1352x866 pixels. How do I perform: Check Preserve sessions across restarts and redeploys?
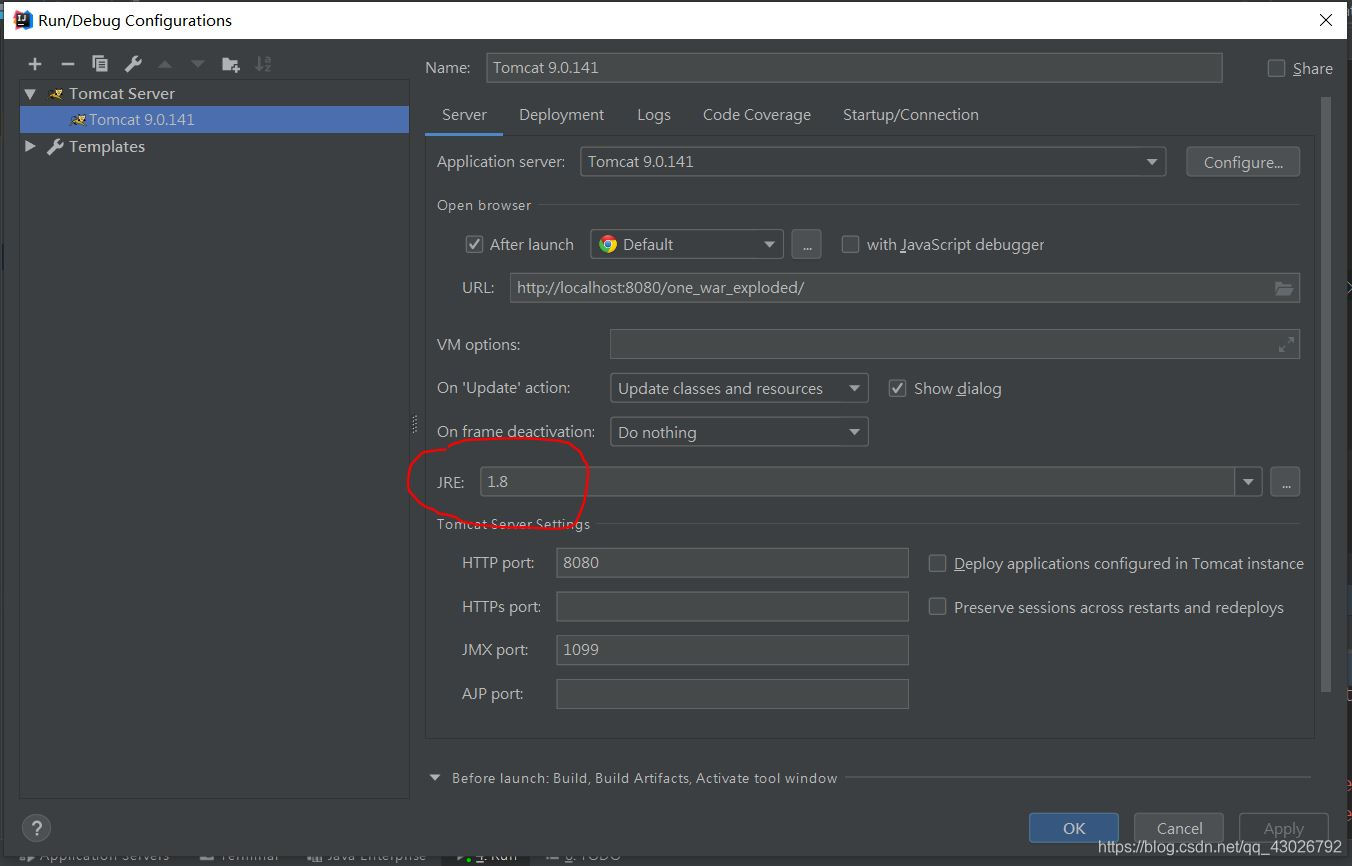(937, 606)
